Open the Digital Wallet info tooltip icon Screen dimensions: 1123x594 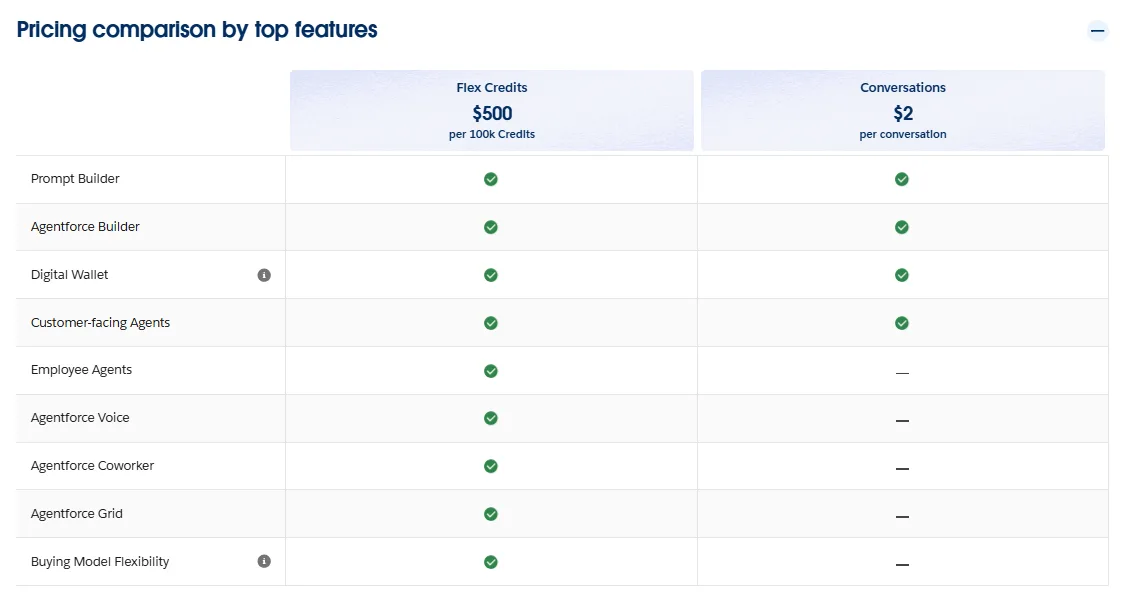click(264, 275)
